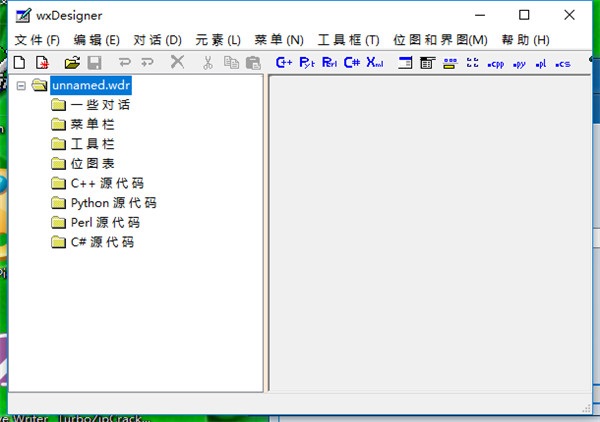
Task: Open the 位图和界图(M) menu
Action: [440, 40]
